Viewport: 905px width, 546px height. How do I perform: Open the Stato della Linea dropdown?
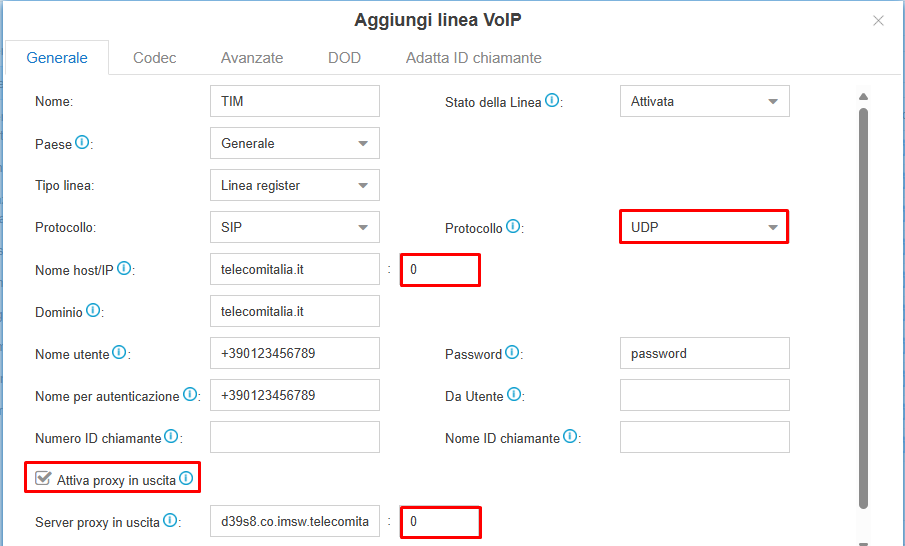point(704,101)
